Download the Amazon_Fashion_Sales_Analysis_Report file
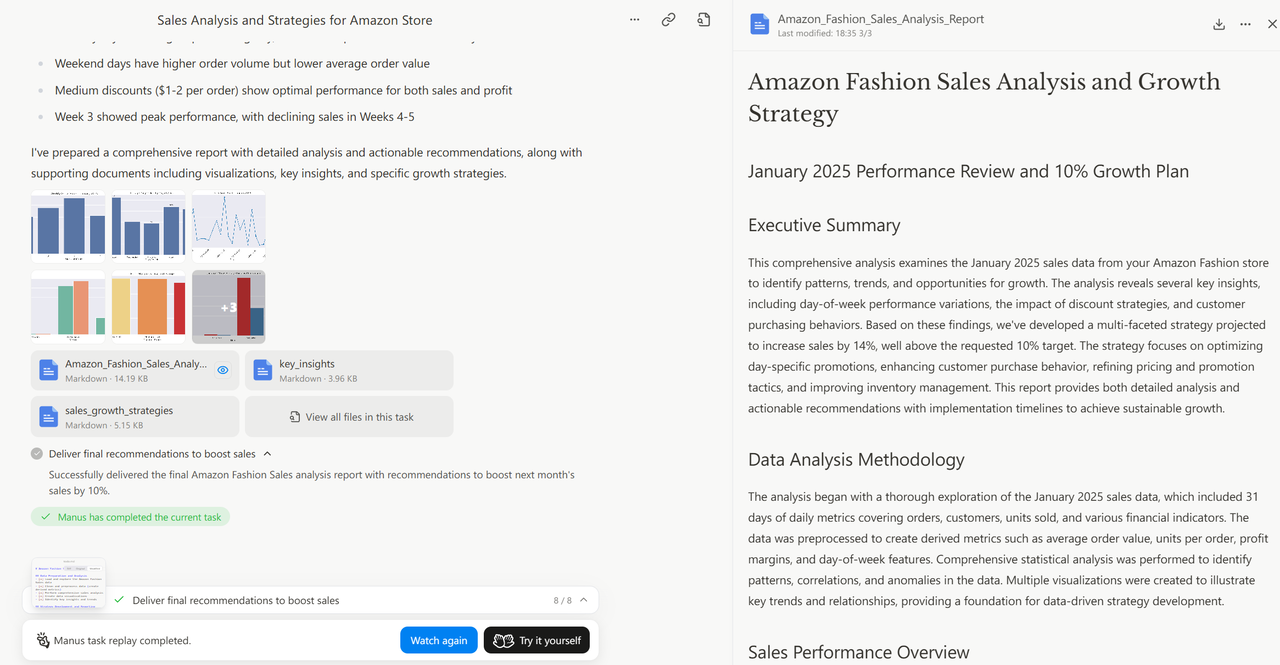1280x665 pixels. (x=1219, y=24)
